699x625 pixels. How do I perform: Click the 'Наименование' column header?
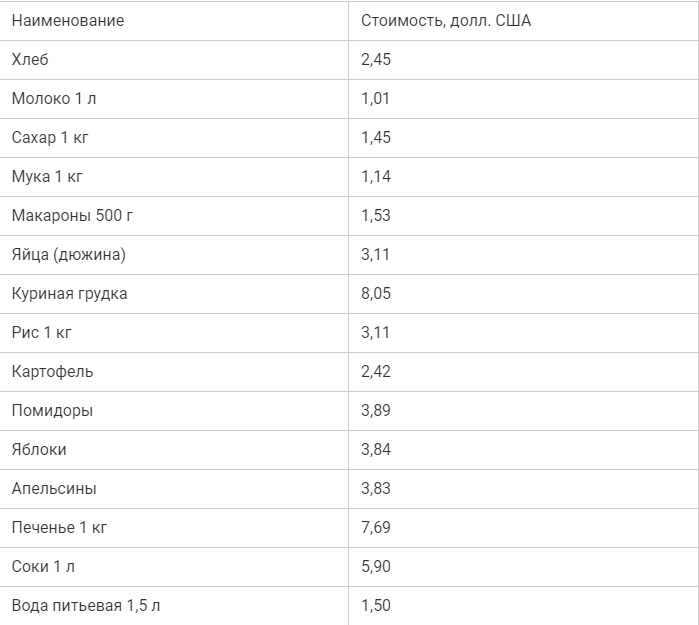coord(174,21)
